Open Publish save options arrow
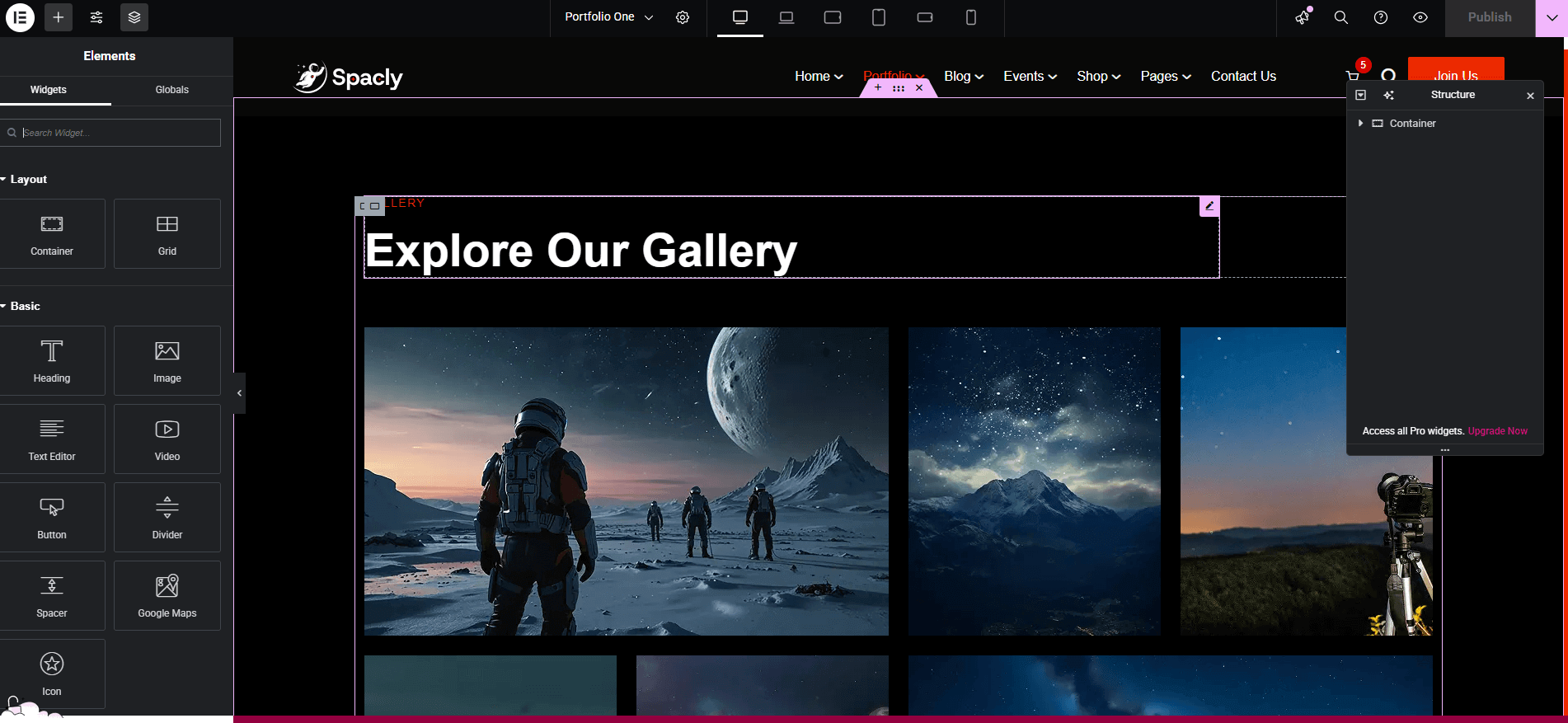Screen dimensions: 1568x723 pos(1552,17)
